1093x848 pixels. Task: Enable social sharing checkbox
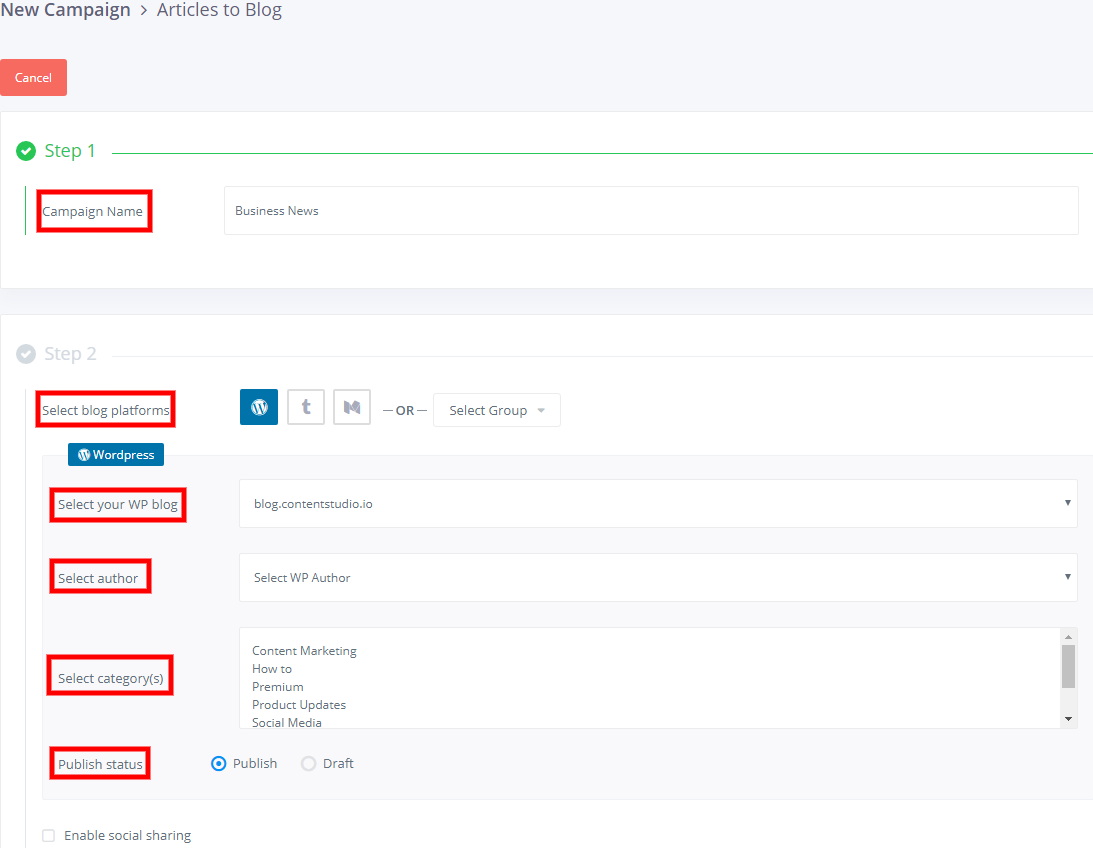click(x=48, y=835)
